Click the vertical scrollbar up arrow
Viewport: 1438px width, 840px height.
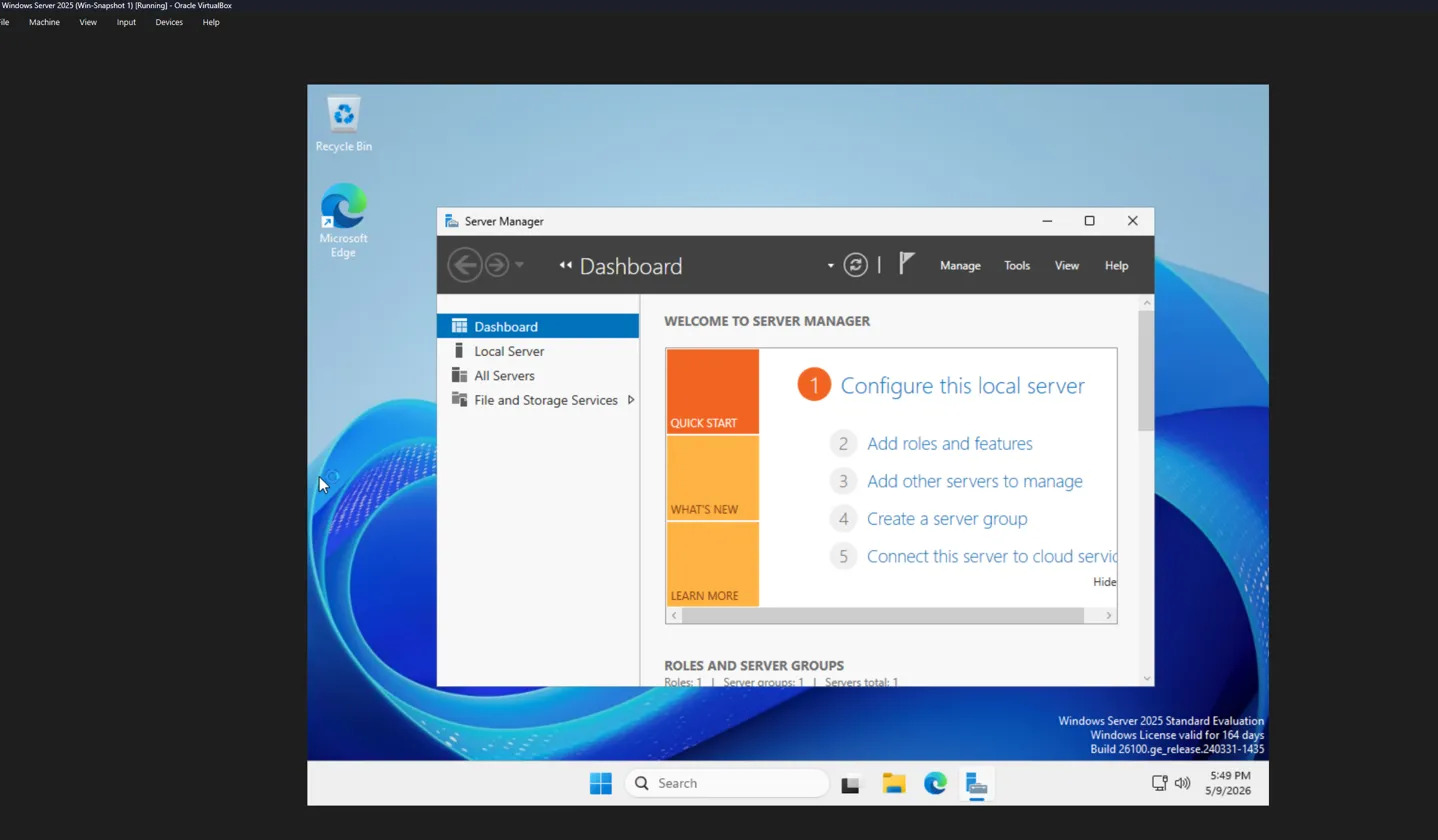(x=1146, y=302)
